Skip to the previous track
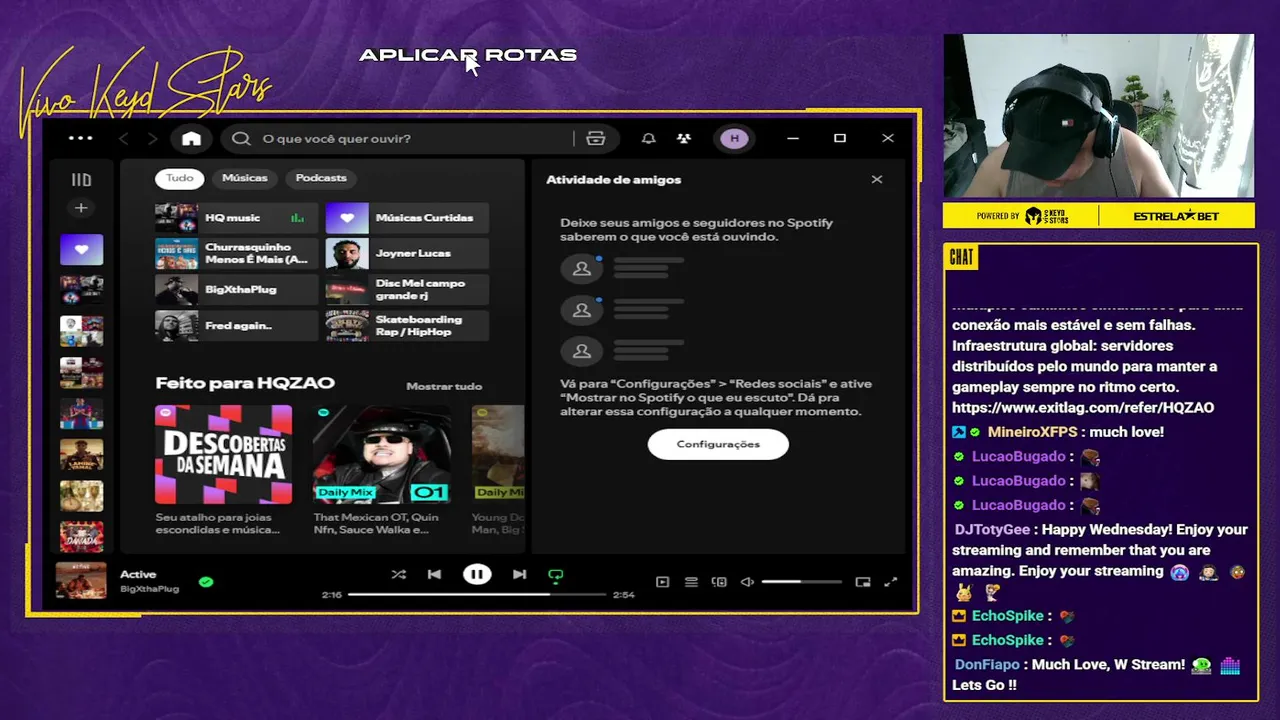The height and width of the screenshot is (720, 1280). (x=434, y=575)
